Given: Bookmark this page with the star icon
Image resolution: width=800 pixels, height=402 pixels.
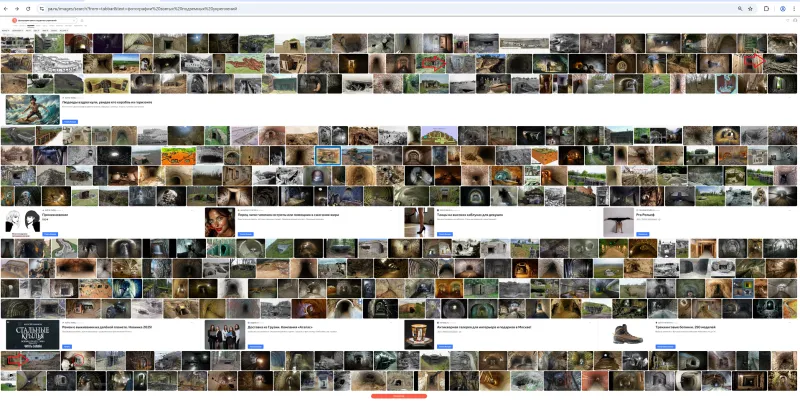Looking at the screenshot, I should 750,8.
